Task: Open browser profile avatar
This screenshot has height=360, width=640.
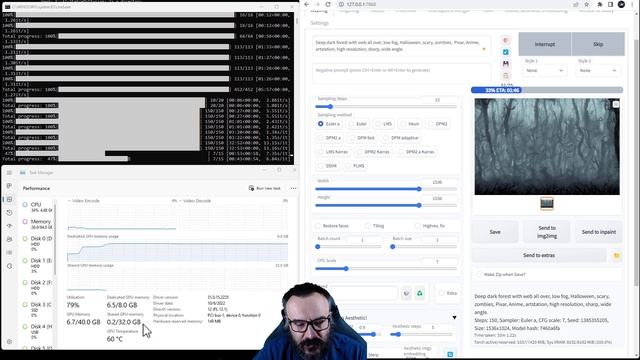Action: coord(621,4)
